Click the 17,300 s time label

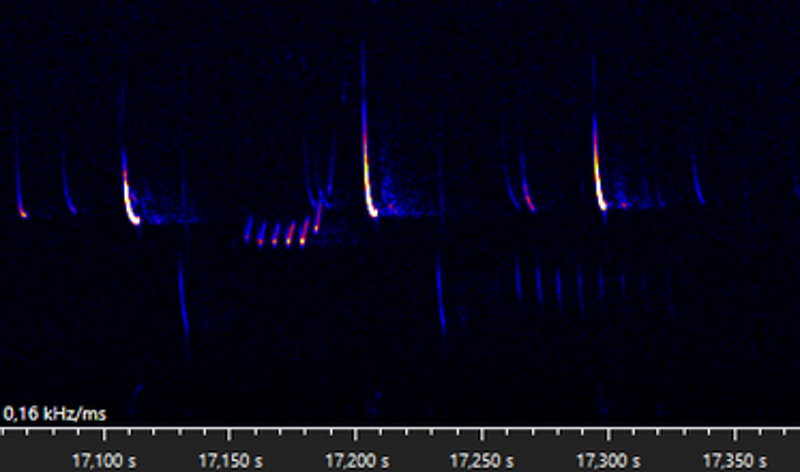point(608,461)
